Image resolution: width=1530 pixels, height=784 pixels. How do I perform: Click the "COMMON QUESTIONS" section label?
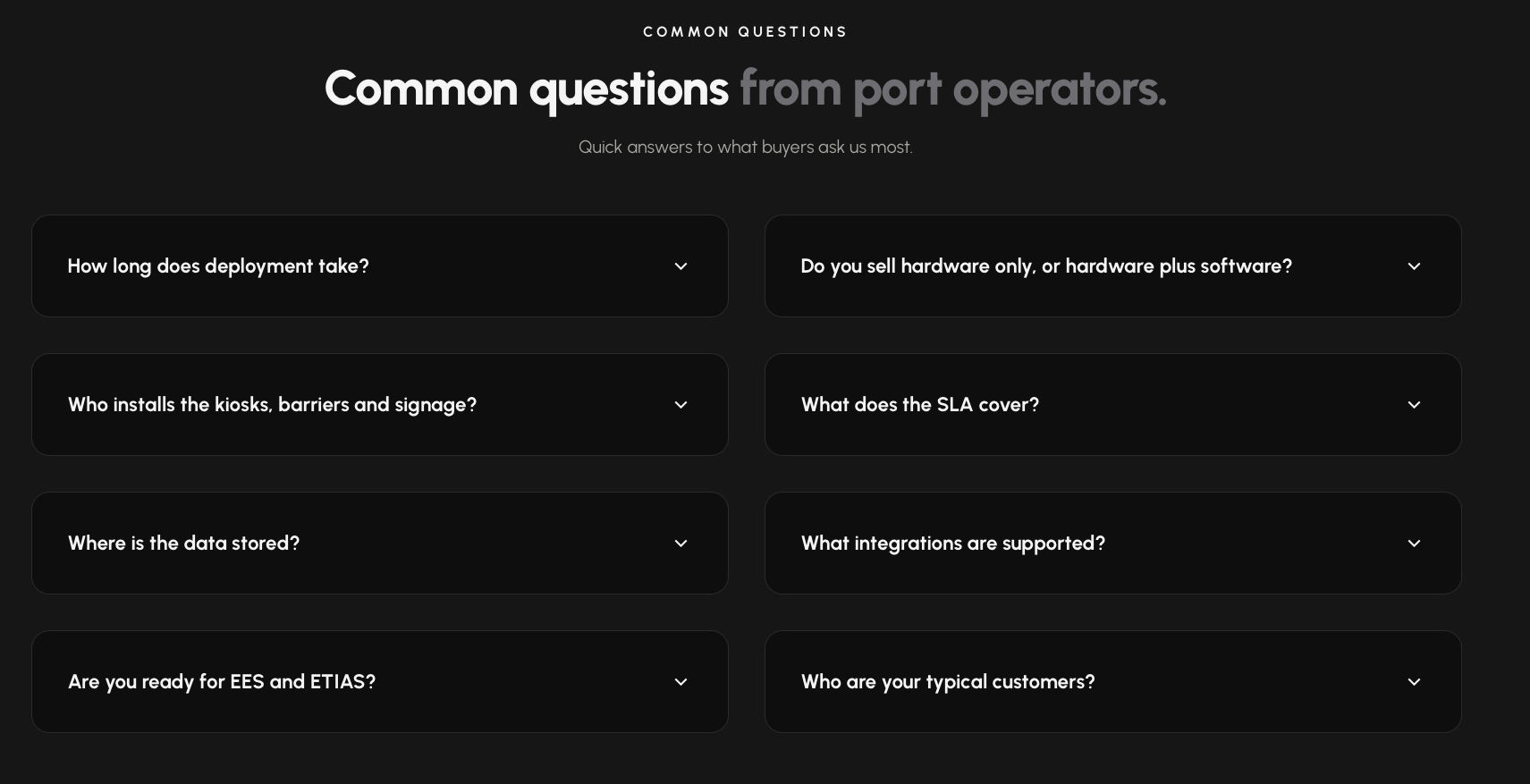[746, 32]
